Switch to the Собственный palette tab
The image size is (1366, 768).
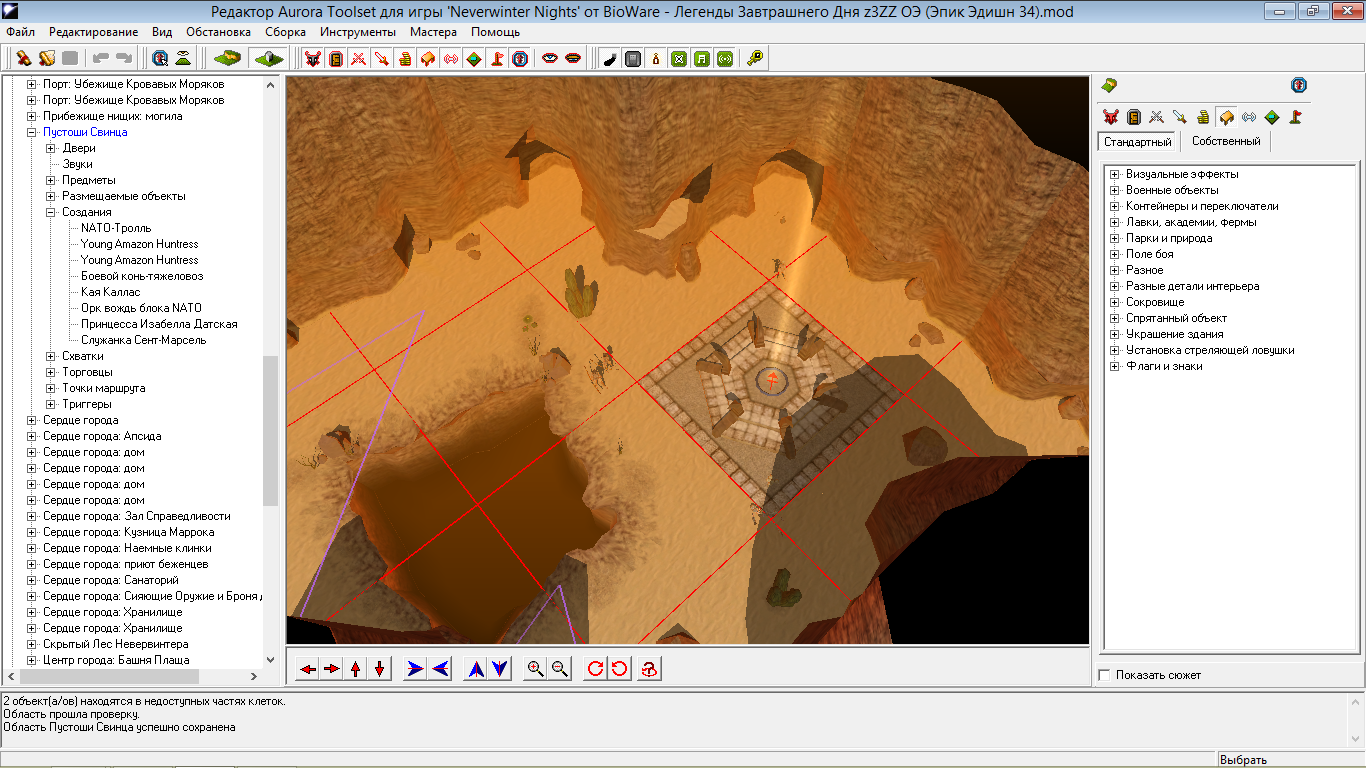coord(1226,141)
